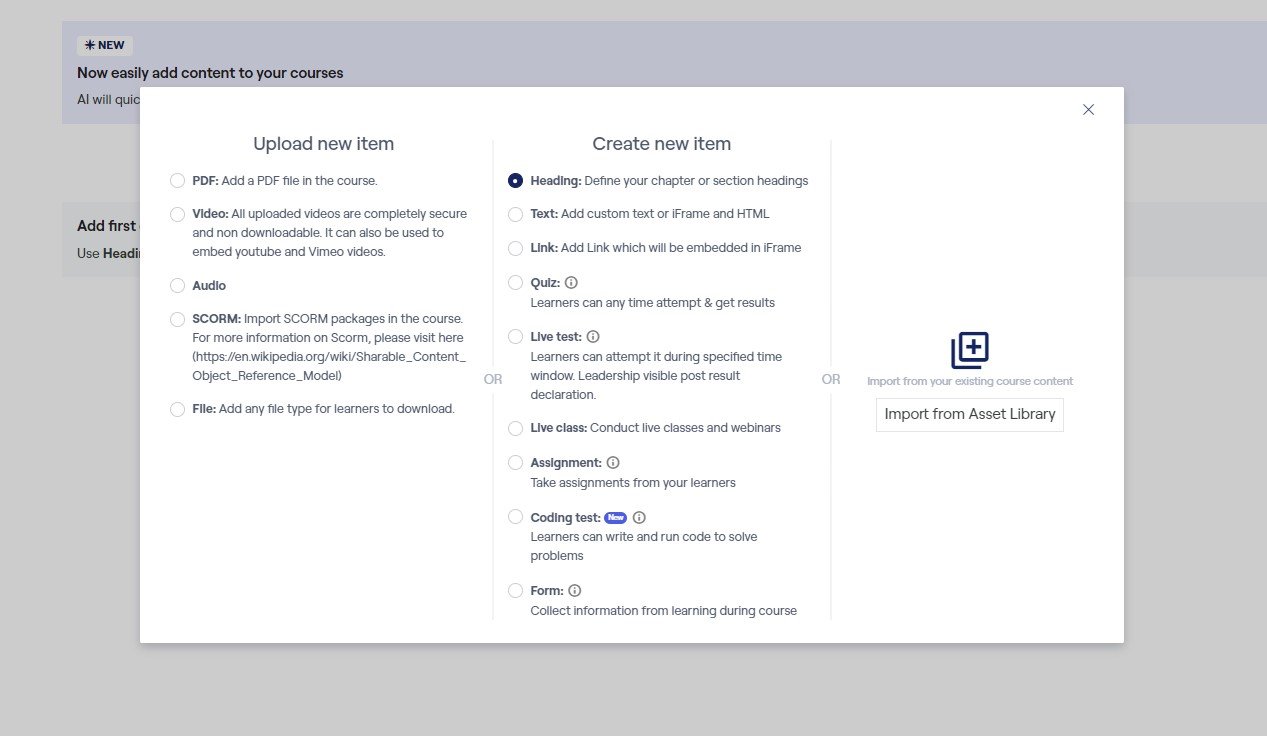The image size is (1267, 736).
Task: Click info icon next to Quiz
Action: click(x=571, y=283)
